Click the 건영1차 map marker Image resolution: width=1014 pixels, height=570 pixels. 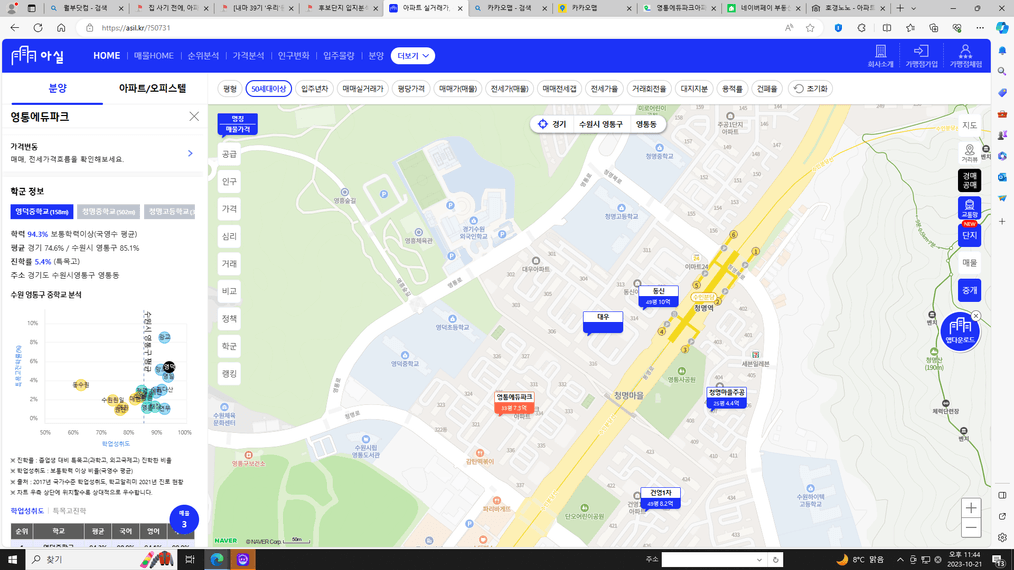pyautogui.click(x=660, y=498)
